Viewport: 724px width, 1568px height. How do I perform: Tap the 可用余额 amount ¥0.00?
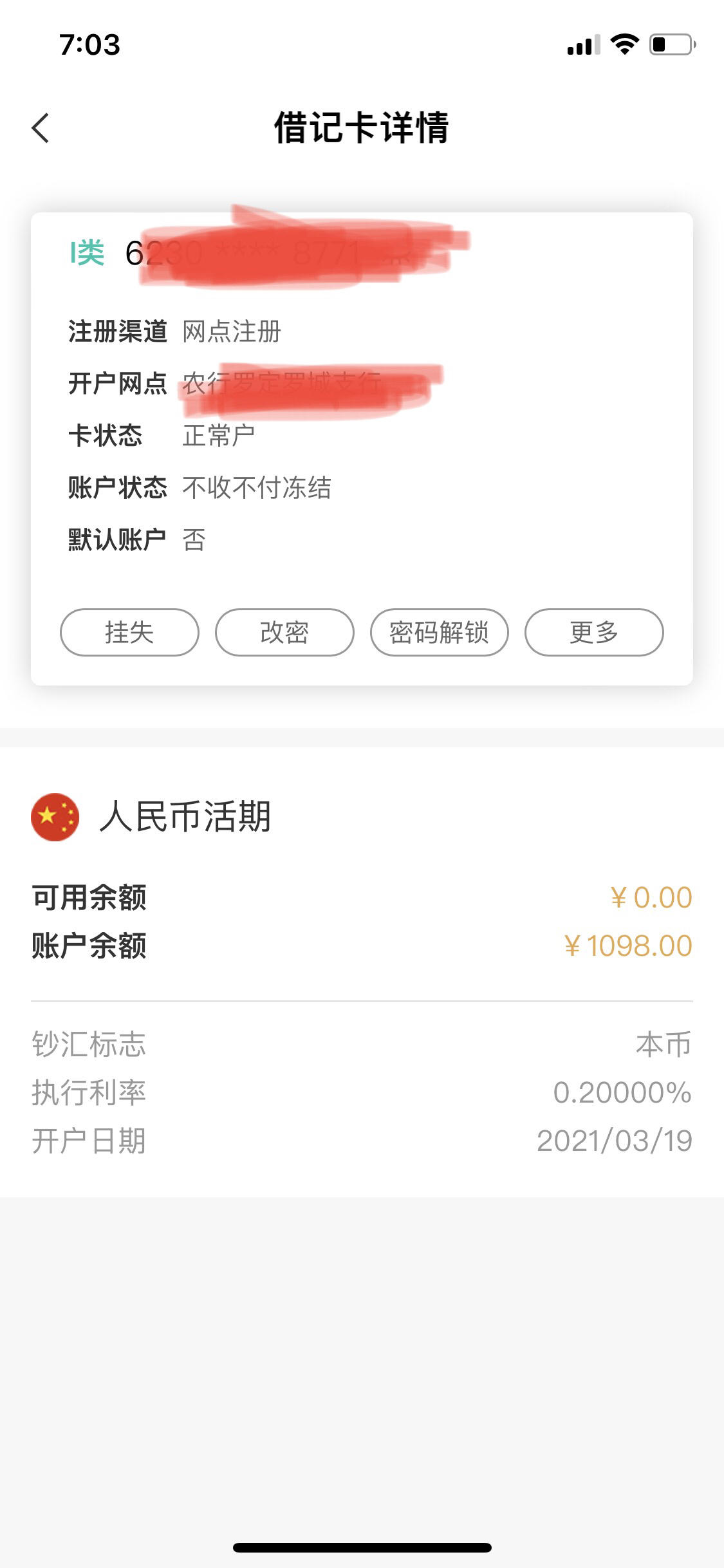[651, 897]
